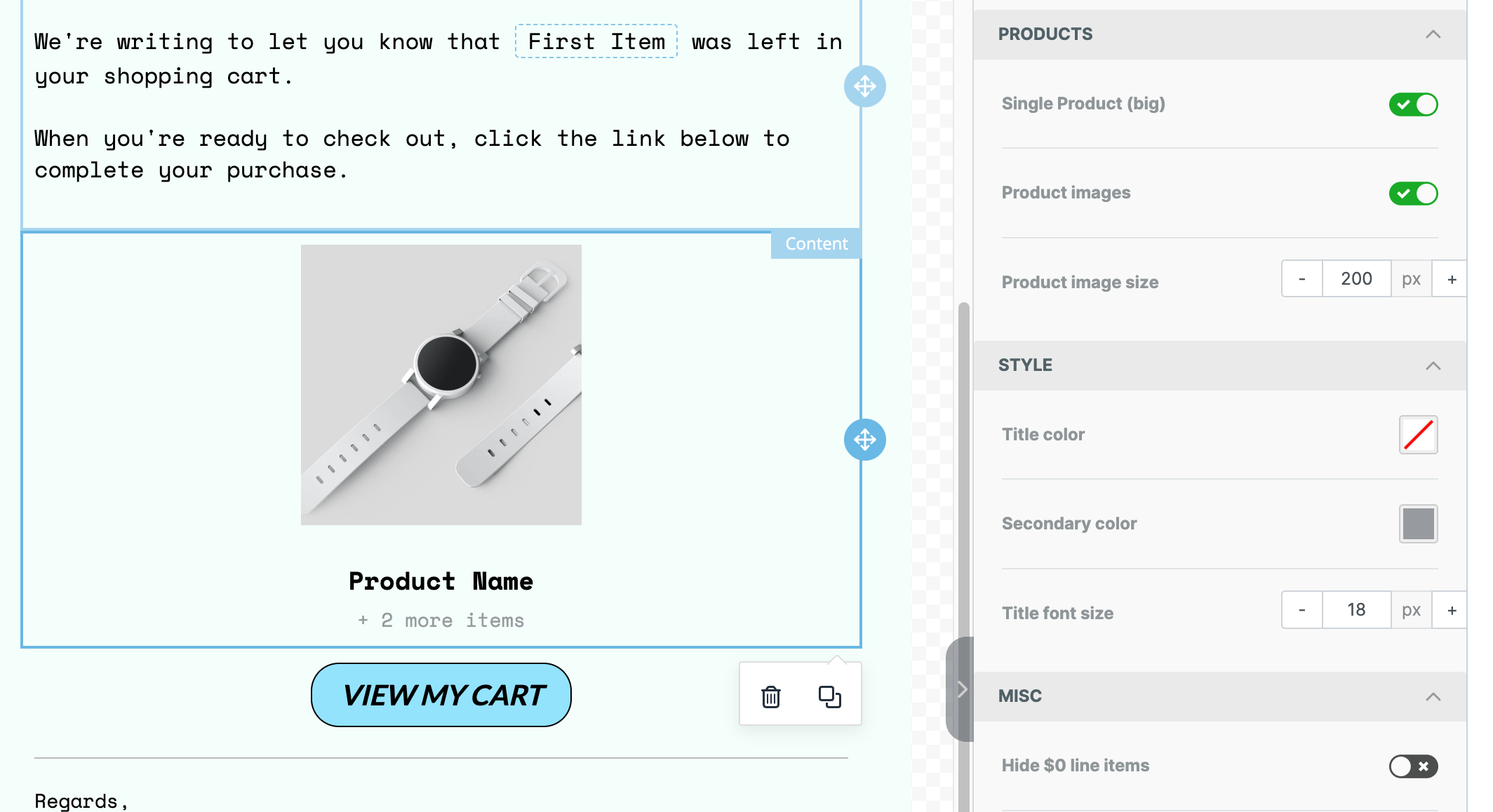The width and height of the screenshot is (1493, 812).
Task: Duplicate the product block
Action: (829, 696)
